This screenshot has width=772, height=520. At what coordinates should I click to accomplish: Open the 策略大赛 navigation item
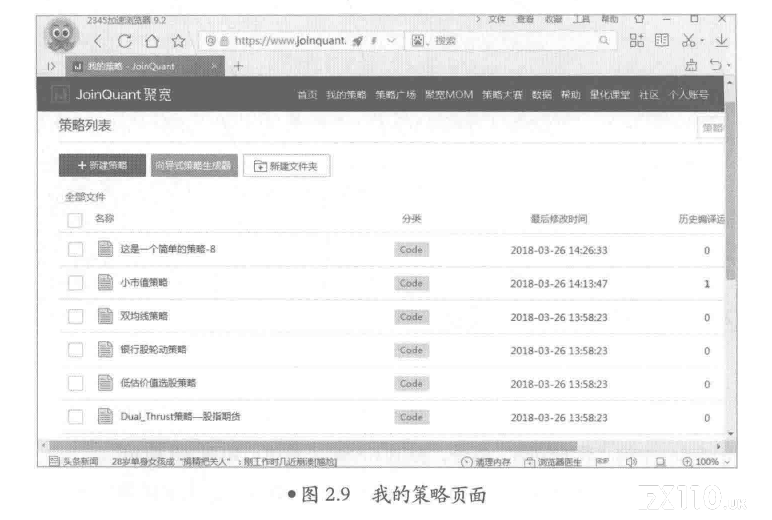[x=502, y=95]
